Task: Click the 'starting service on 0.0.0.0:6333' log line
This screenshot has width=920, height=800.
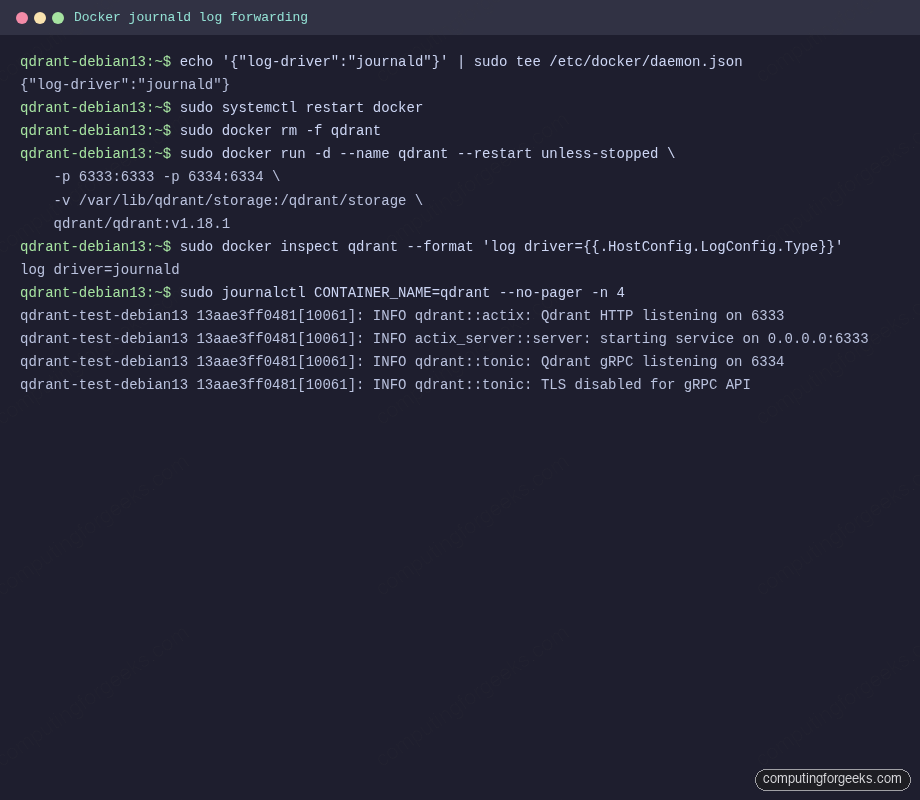Action: (444, 339)
